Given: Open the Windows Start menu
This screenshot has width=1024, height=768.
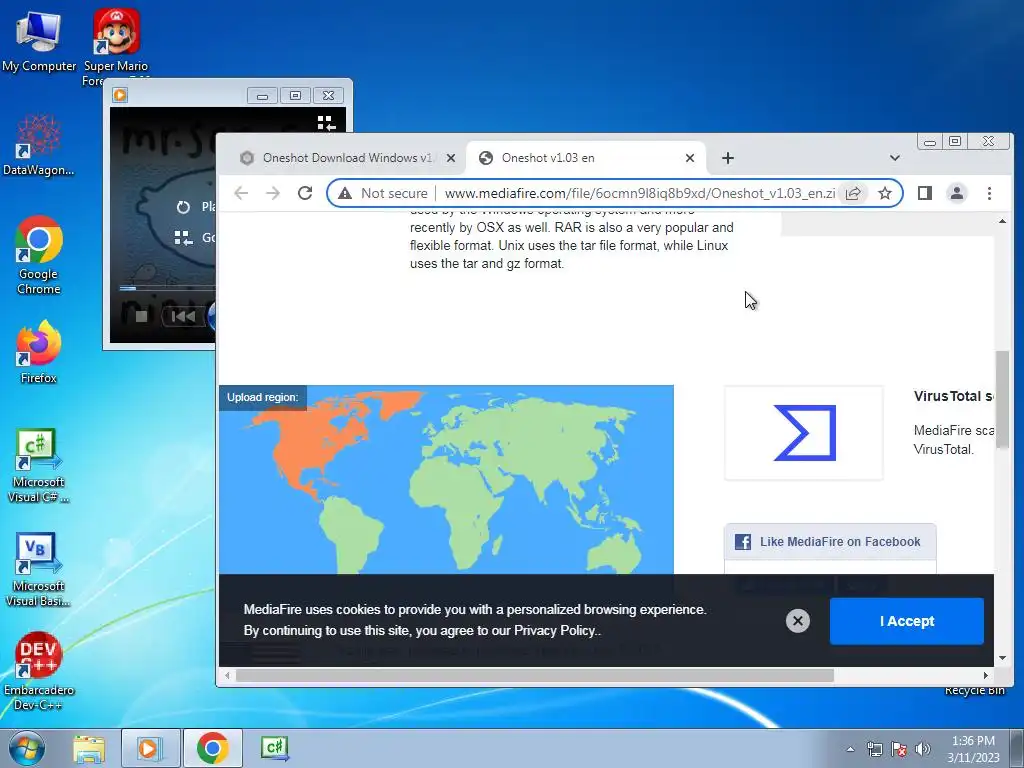Looking at the screenshot, I should tap(26, 748).
